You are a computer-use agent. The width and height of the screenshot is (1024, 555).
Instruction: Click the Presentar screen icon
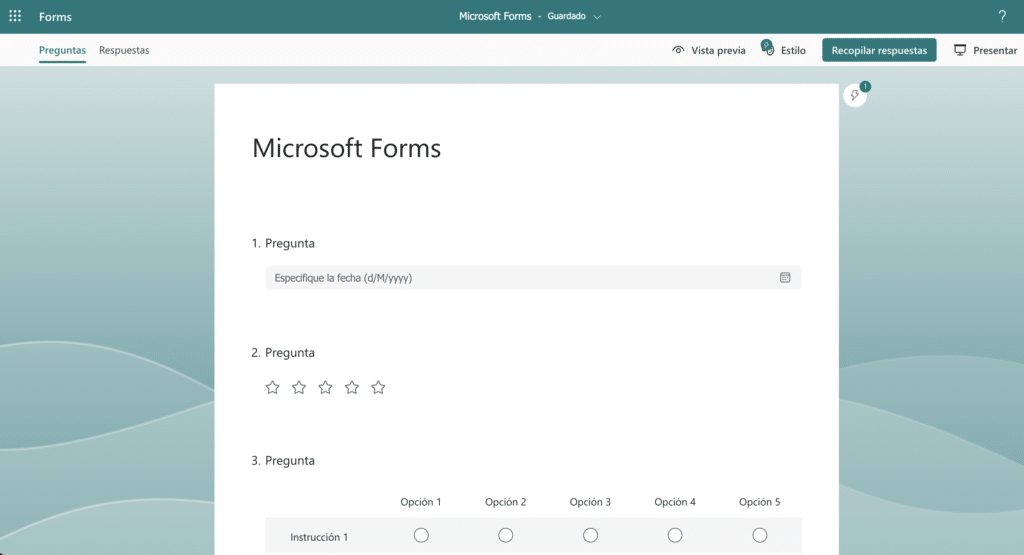pyautogui.click(x=959, y=50)
